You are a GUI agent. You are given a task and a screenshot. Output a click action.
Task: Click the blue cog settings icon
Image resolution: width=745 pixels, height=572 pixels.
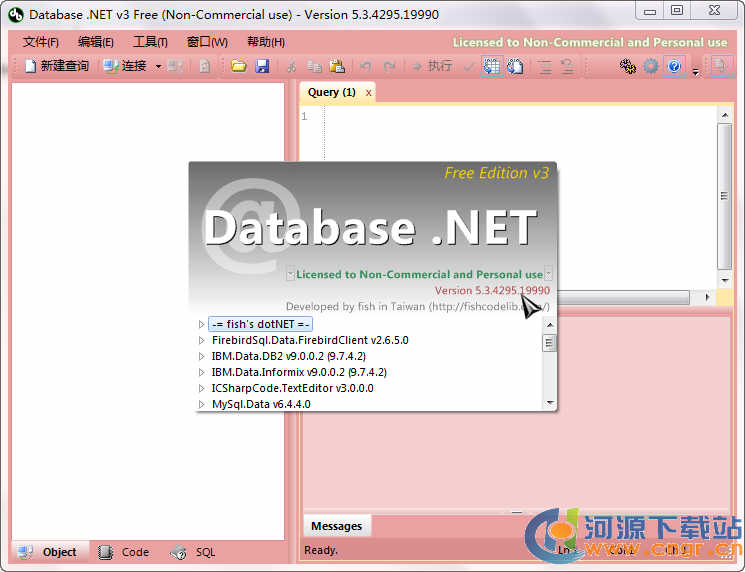[x=651, y=66]
